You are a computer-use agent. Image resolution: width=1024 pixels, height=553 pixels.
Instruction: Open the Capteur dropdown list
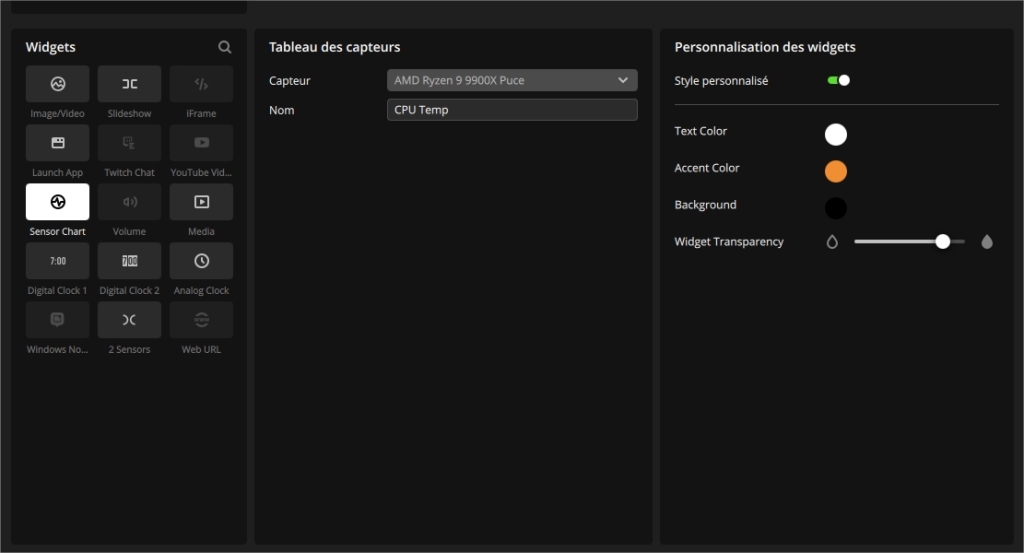coord(511,80)
